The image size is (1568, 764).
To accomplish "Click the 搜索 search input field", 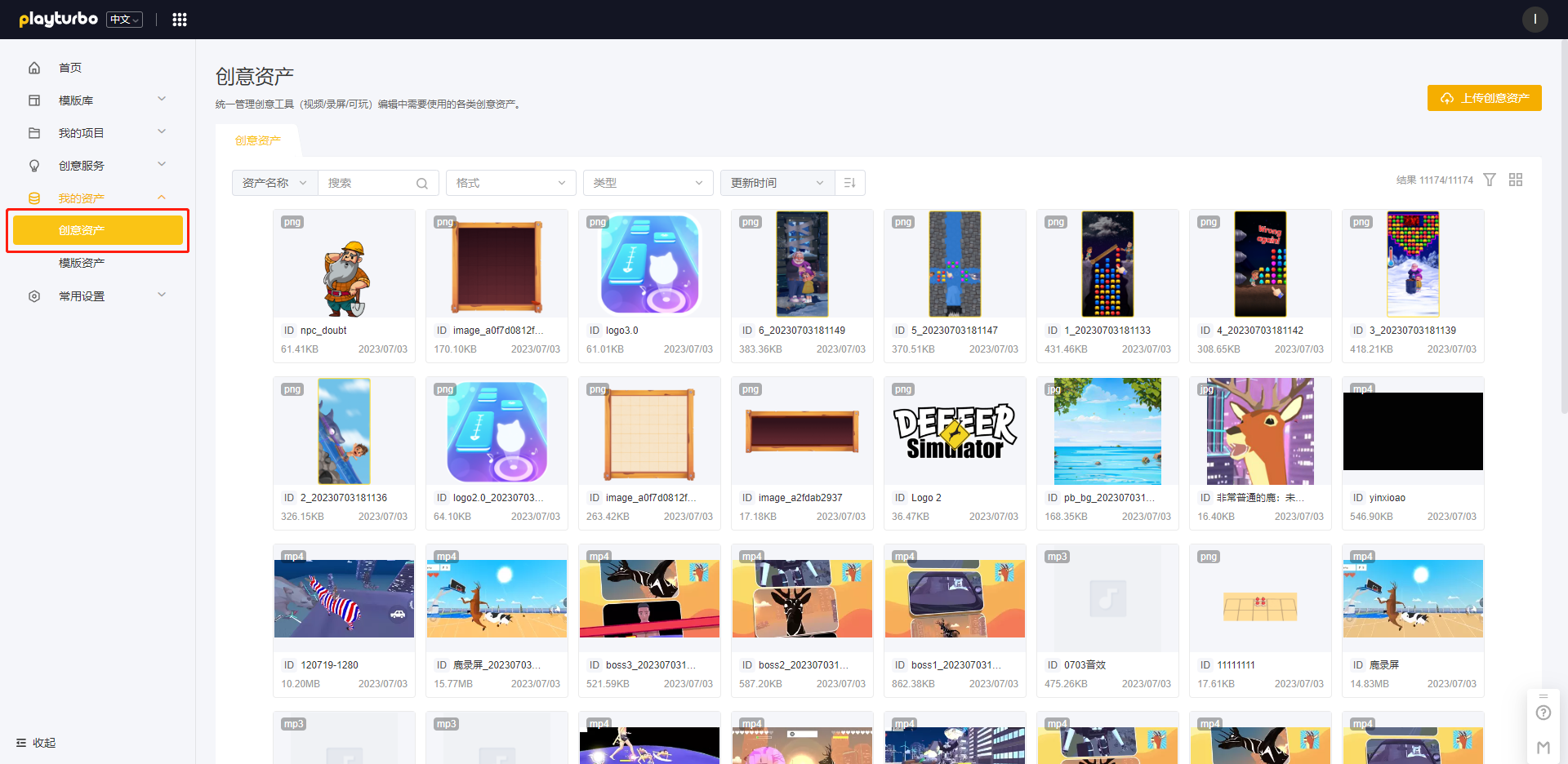I will (369, 183).
